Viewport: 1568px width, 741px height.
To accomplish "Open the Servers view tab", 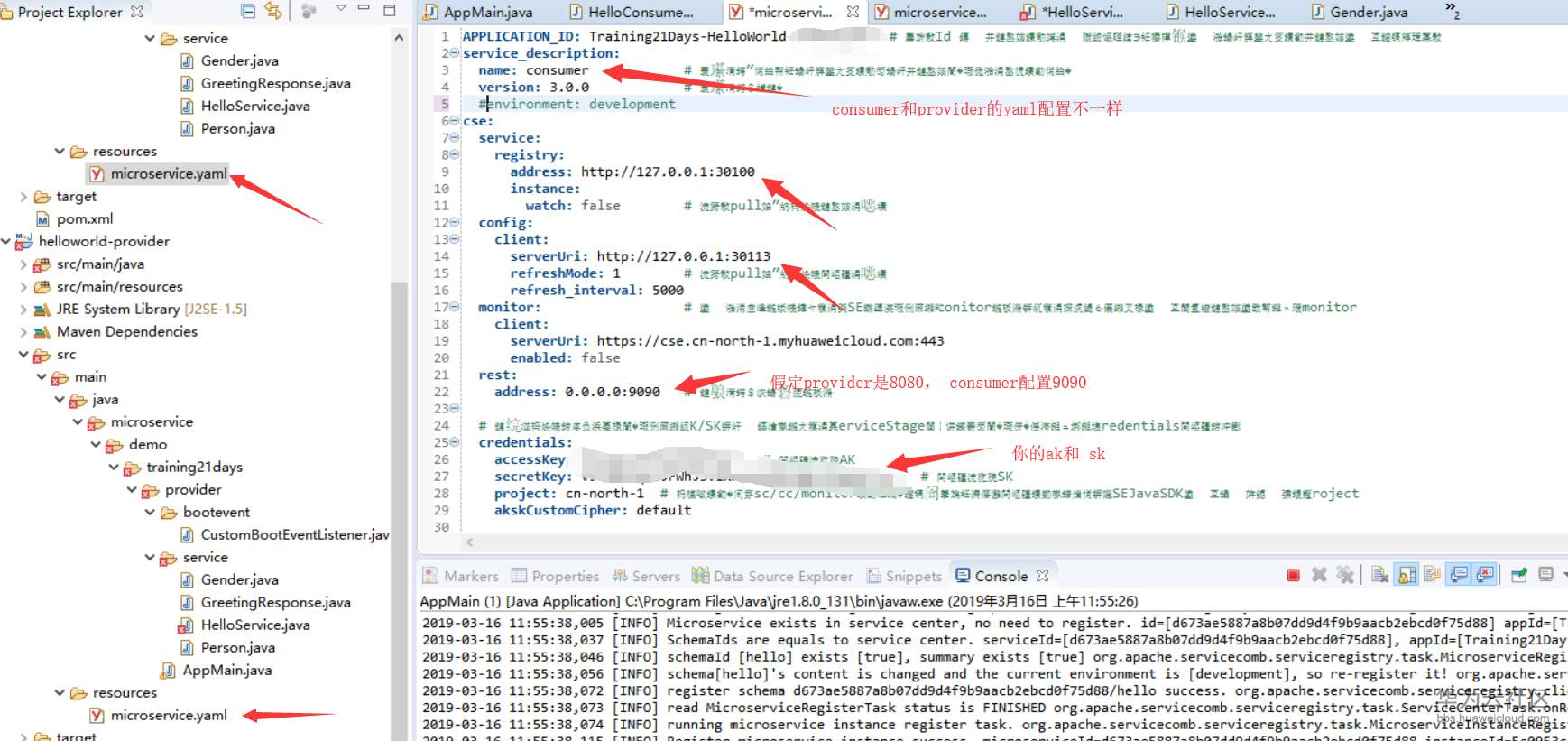I will 646,576.
